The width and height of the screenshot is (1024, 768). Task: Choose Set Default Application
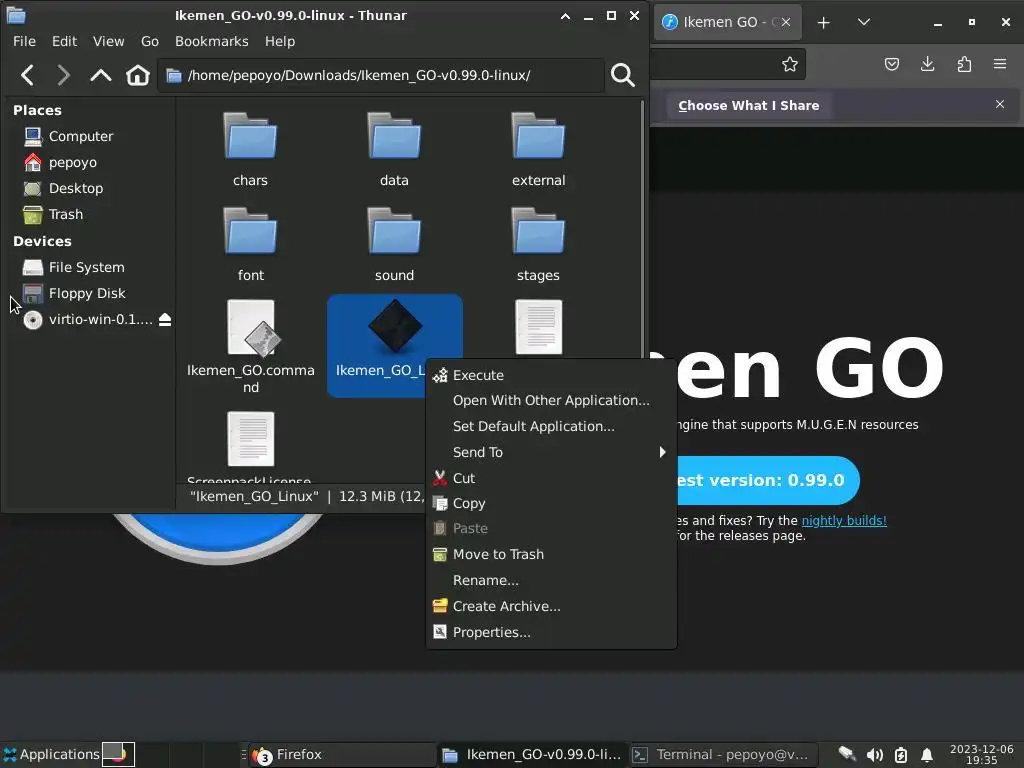click(551, 426)
